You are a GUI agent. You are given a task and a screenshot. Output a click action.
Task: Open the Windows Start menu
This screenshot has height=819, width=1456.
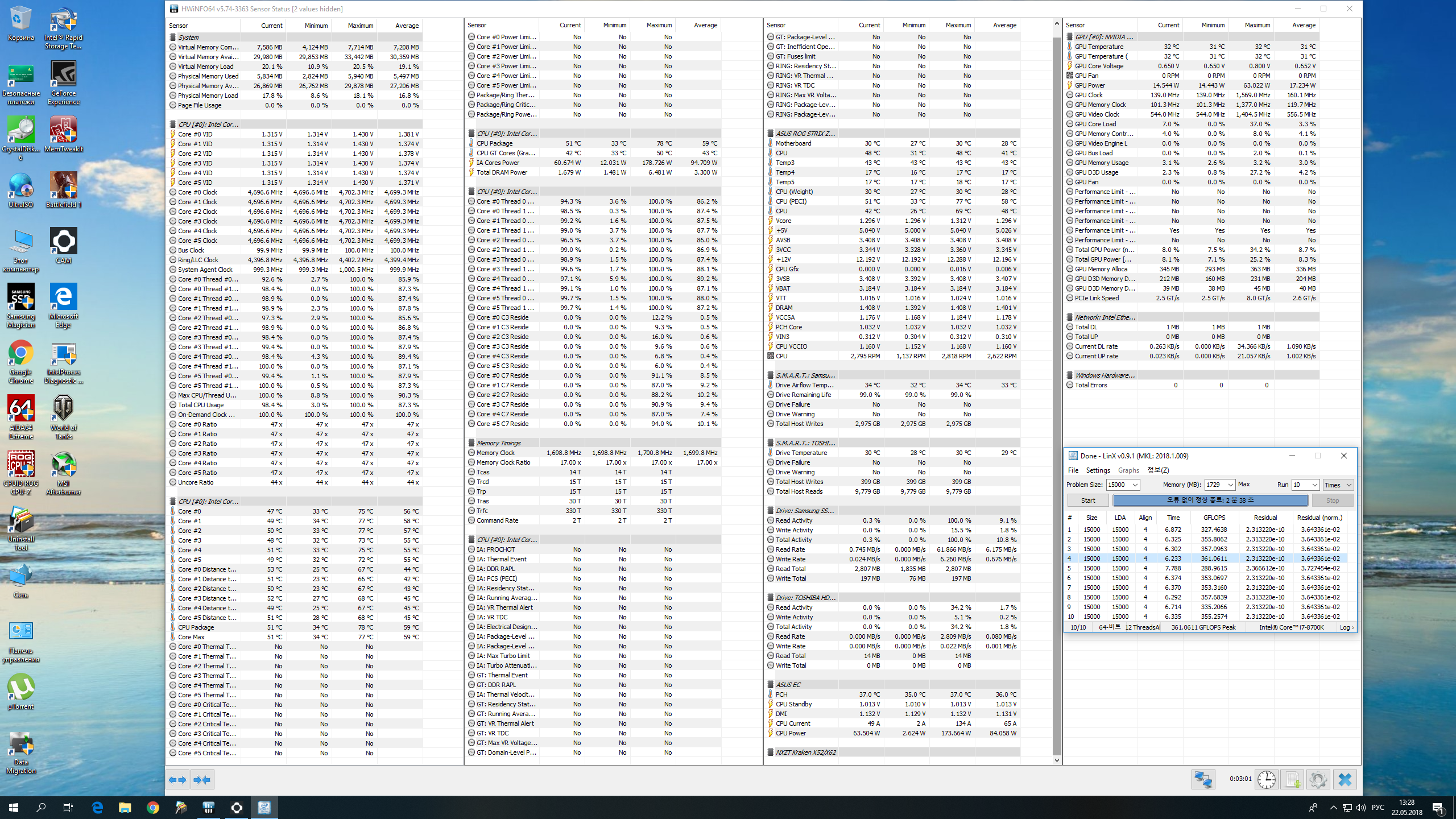tap(14, 808)
